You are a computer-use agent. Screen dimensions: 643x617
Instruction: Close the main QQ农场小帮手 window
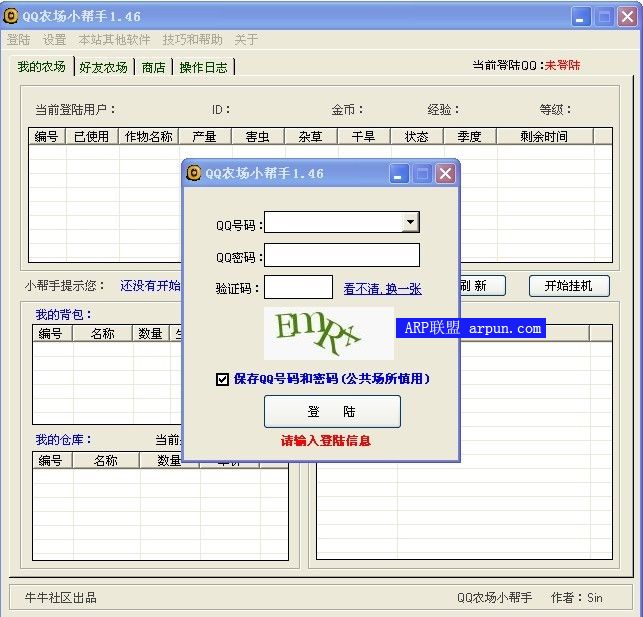click(627, 17)
